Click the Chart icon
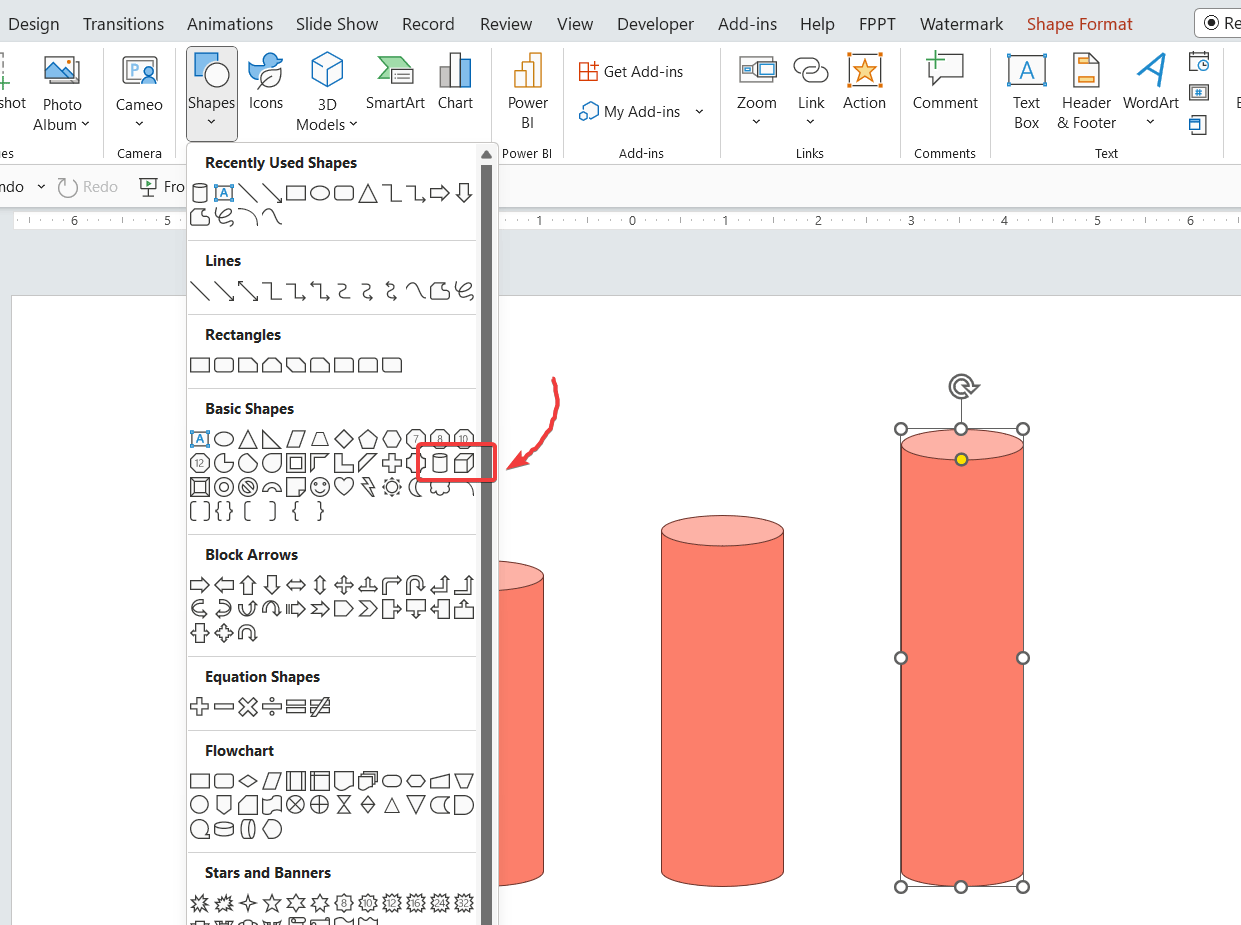 [x=455, y=88]
